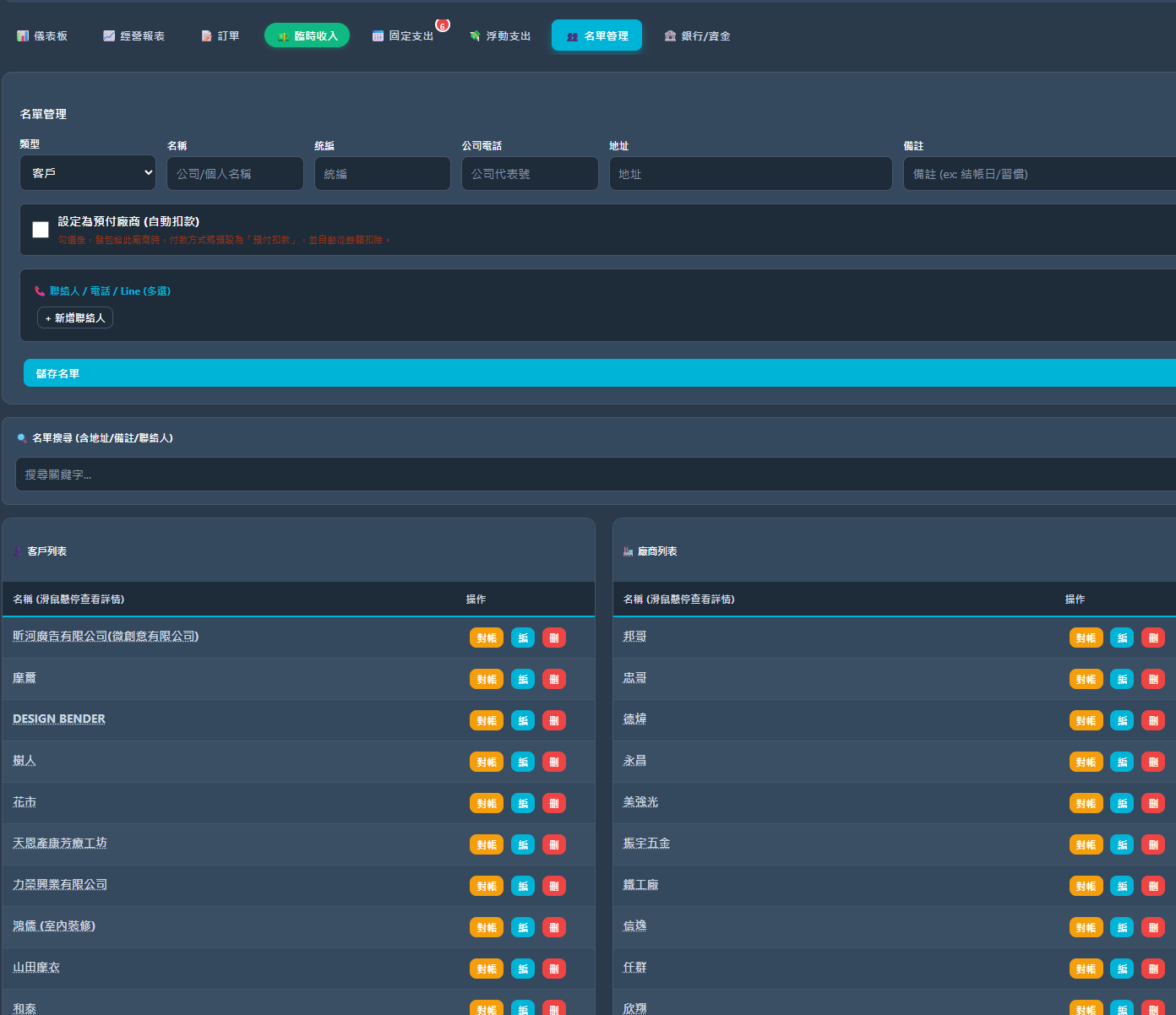Viewport: 1176px width, 1015px height.
Task: Click 編 edit icon for DESIGN BENDER
Action: [x=523, y=720]
